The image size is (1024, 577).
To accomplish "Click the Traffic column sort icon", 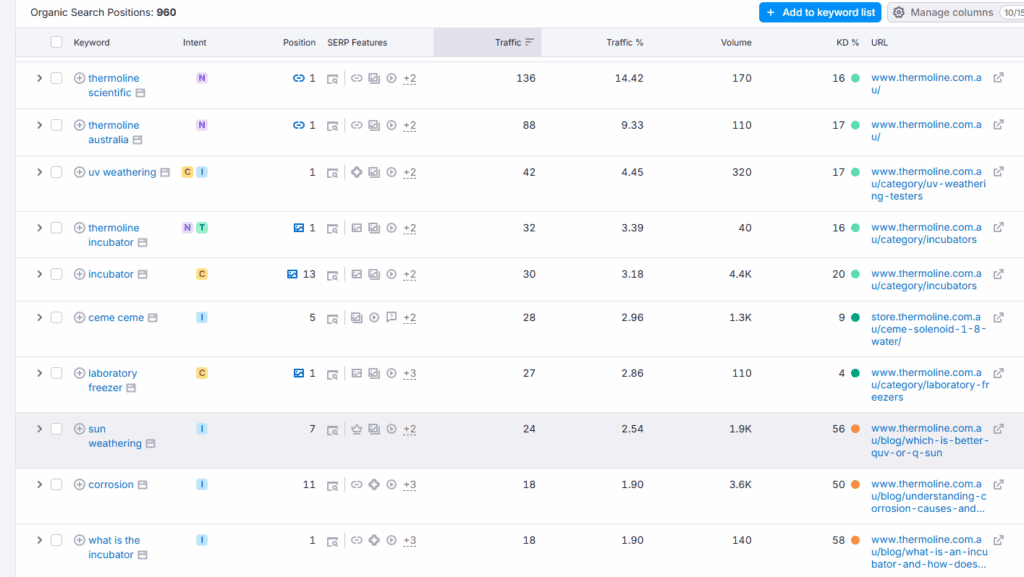I will click(x=529, y=43).
